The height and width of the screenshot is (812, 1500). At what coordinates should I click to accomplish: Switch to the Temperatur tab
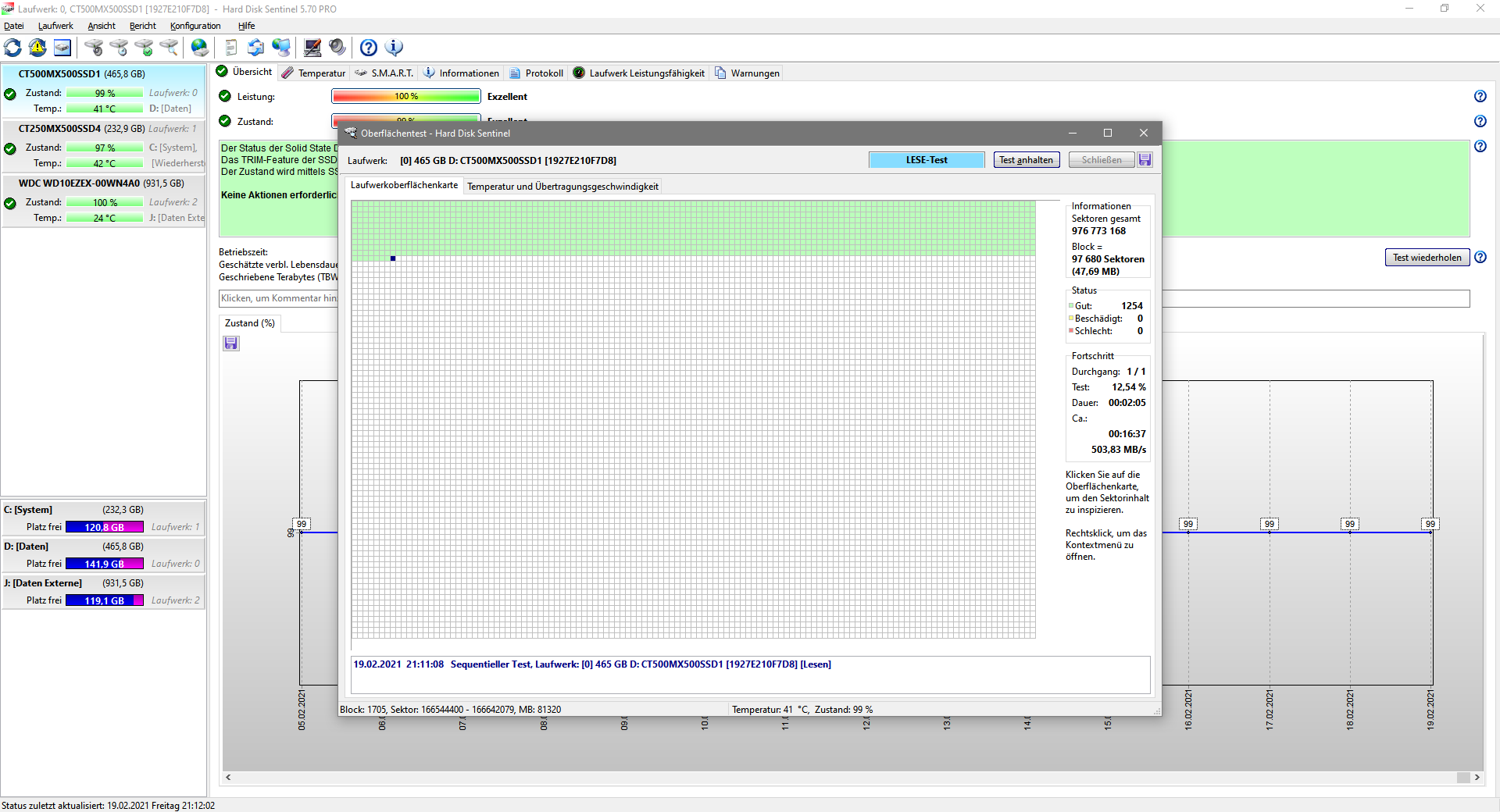point(314,73)
